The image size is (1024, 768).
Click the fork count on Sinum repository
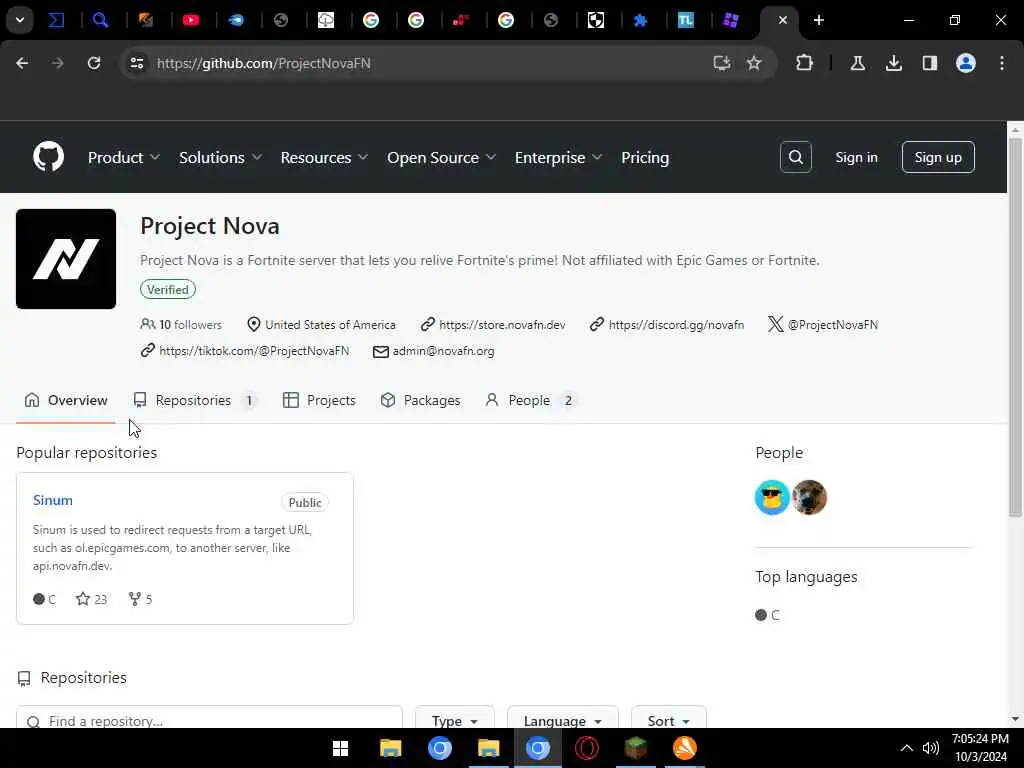coord(140,599)
